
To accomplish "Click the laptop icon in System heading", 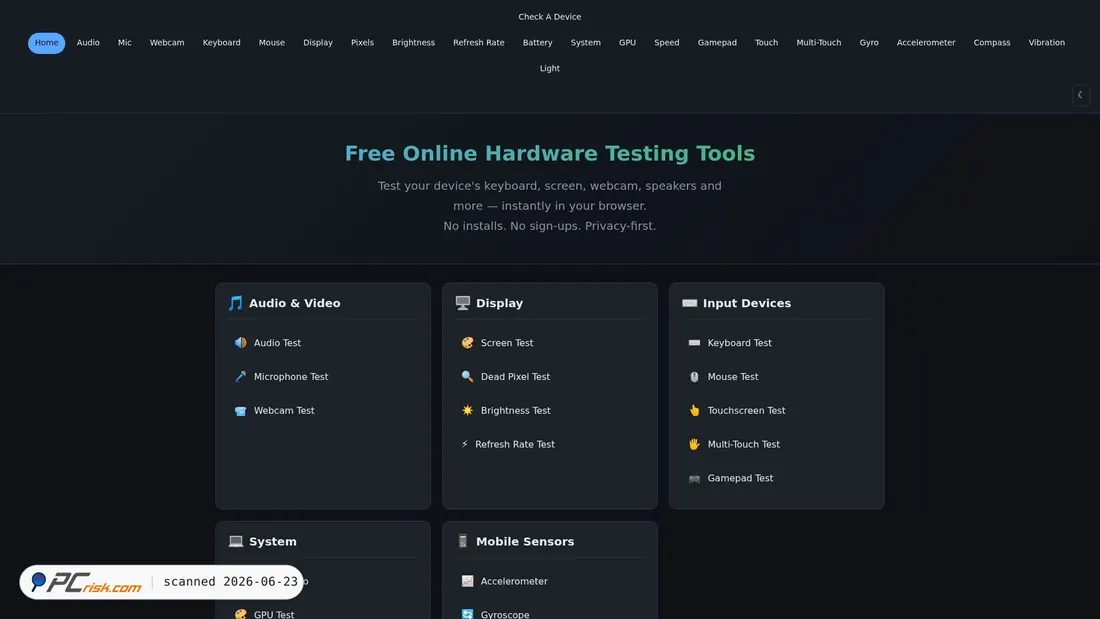I will point(236,541).
